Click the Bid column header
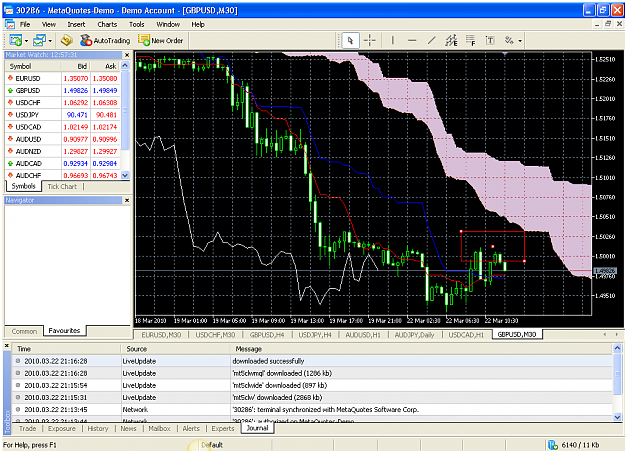This screenshot has height=451, width=625. [x=76, y=66]
